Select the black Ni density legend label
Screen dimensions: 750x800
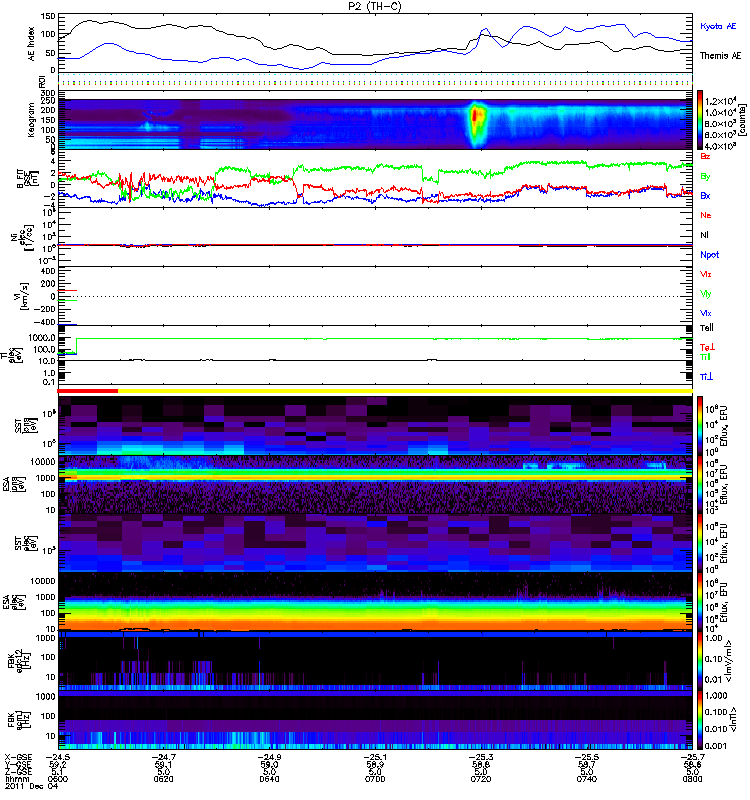click(704, 235)
